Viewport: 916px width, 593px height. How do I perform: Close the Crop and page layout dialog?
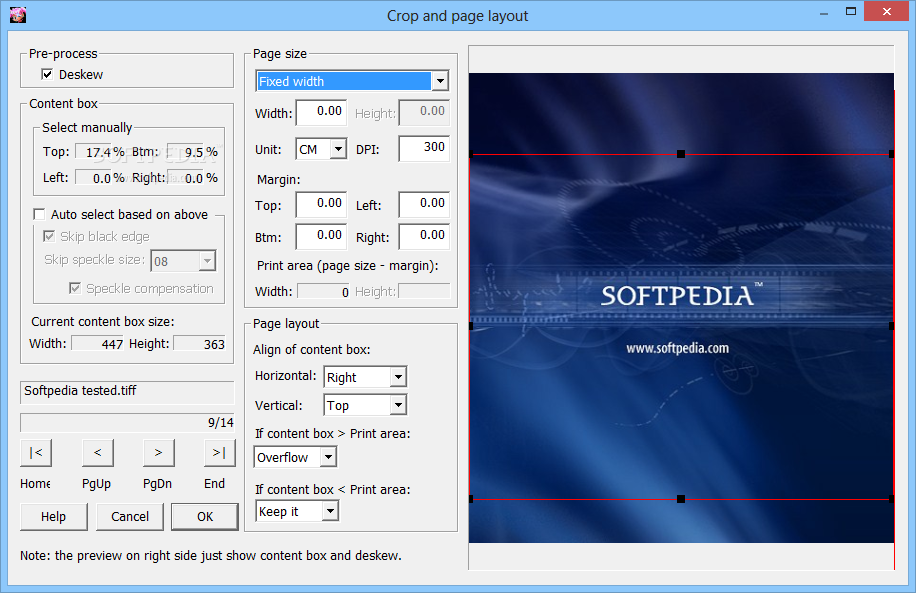[x=887, y=12]
